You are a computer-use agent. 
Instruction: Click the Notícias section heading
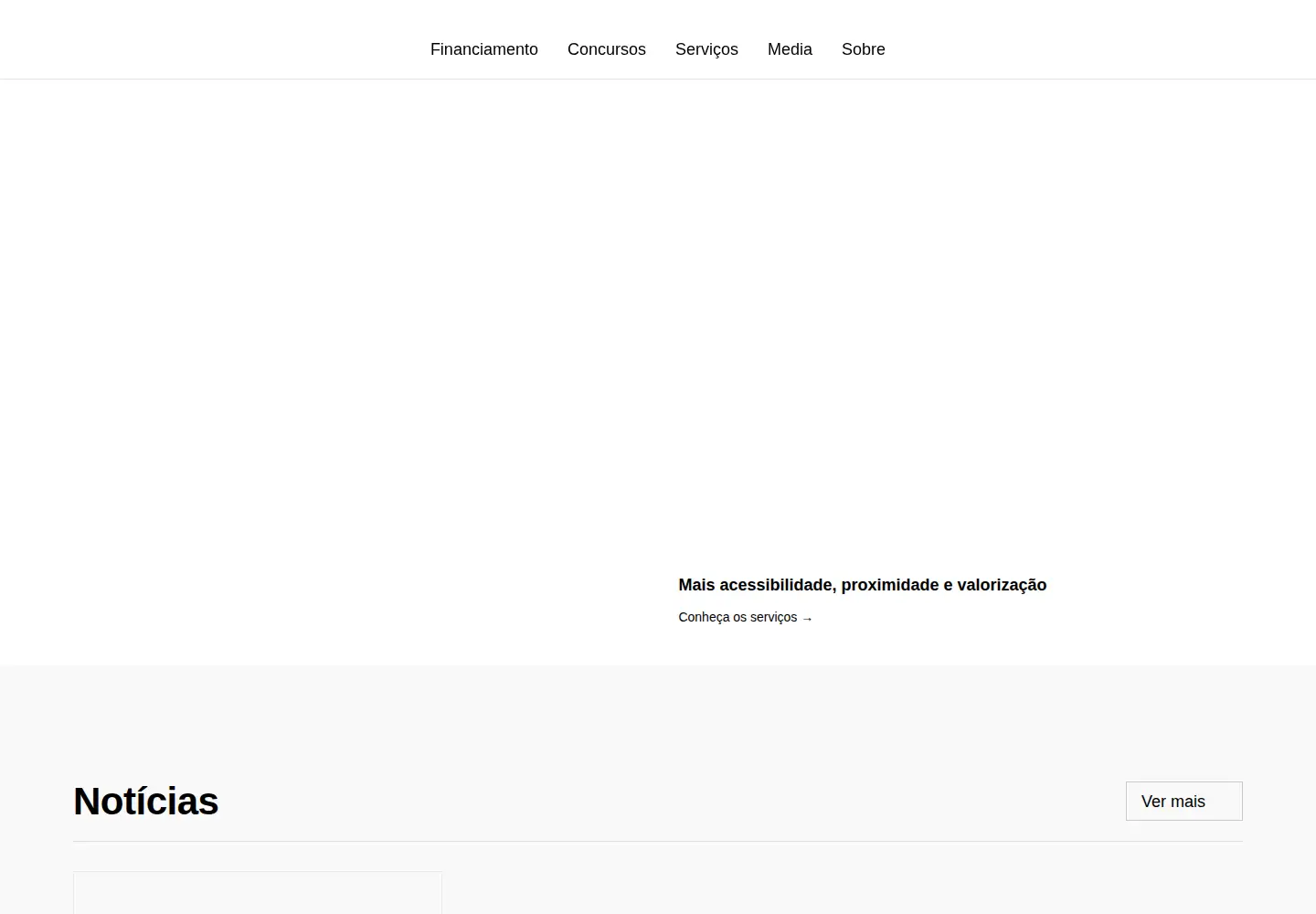coord(145,802)
